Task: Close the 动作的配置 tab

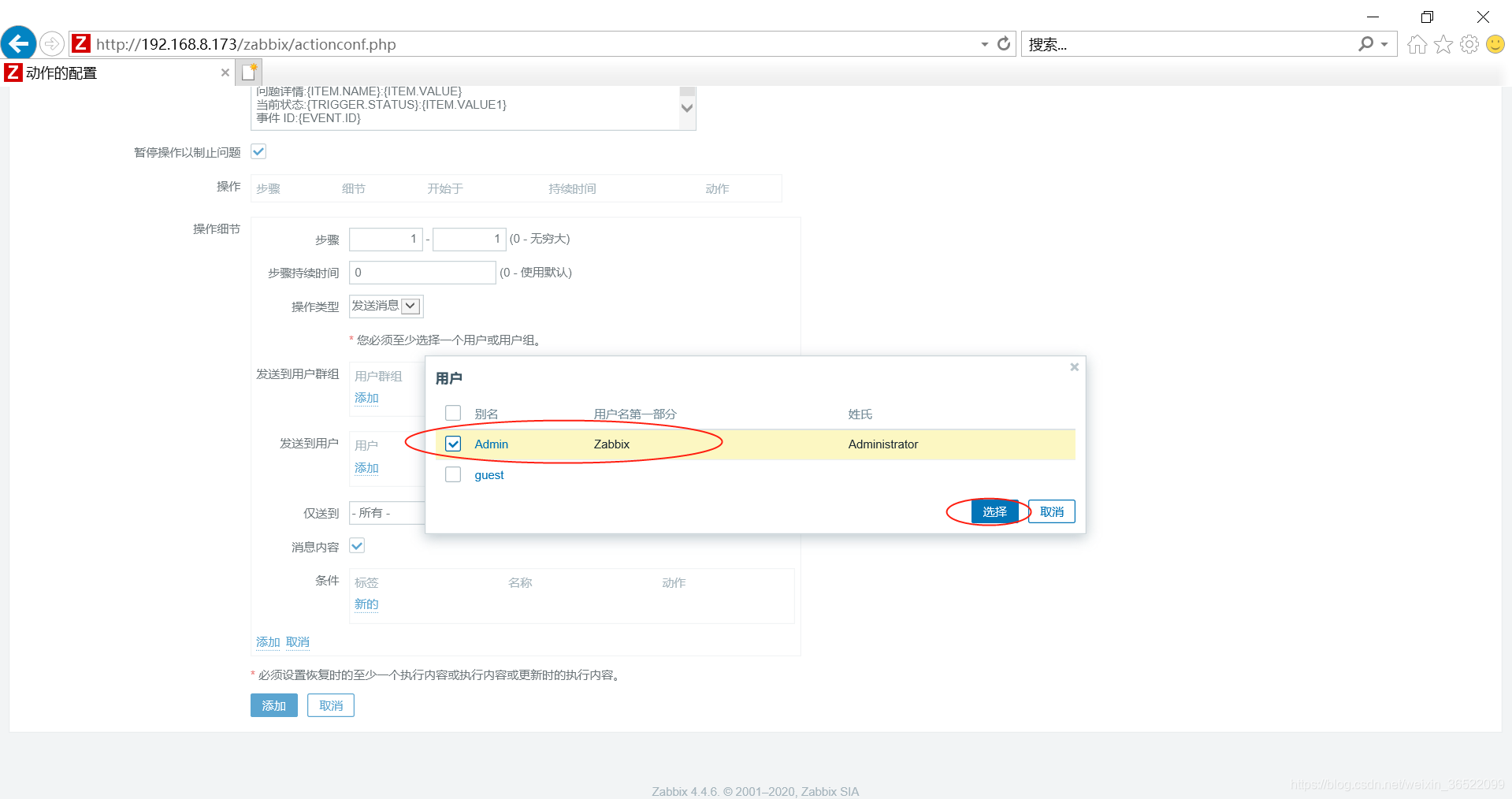Action: click(225, 72)
